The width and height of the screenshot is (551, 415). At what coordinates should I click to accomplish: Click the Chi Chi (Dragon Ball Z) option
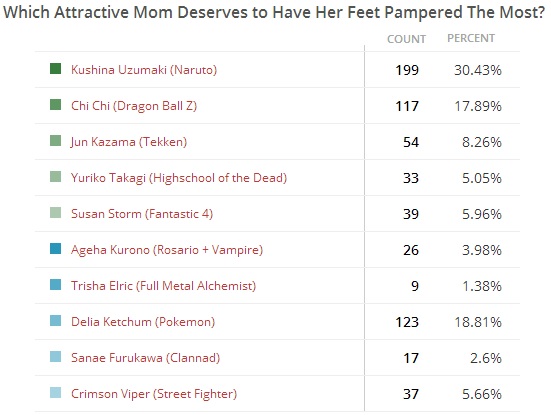coord(134,106)
